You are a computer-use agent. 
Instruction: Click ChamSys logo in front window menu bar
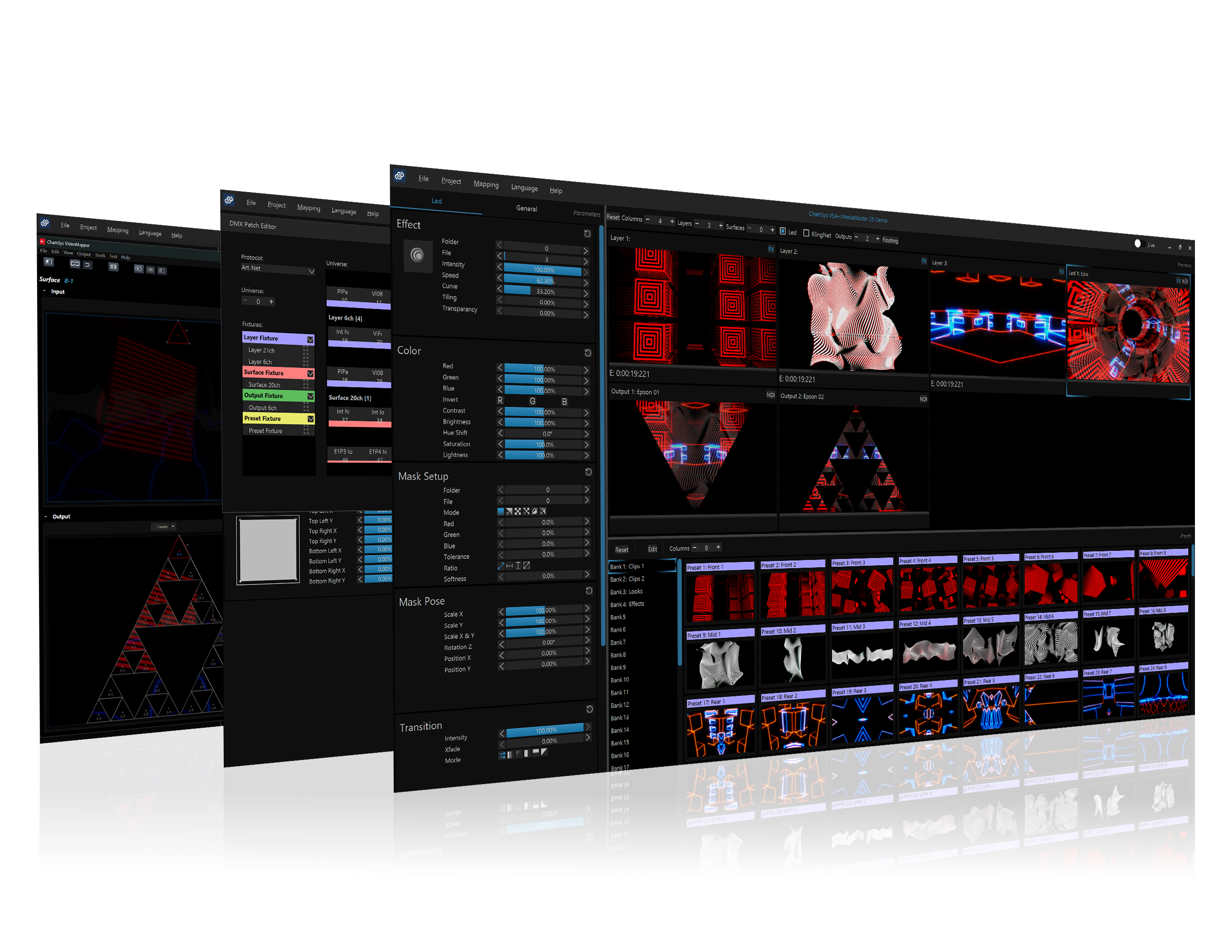point(399,176)
